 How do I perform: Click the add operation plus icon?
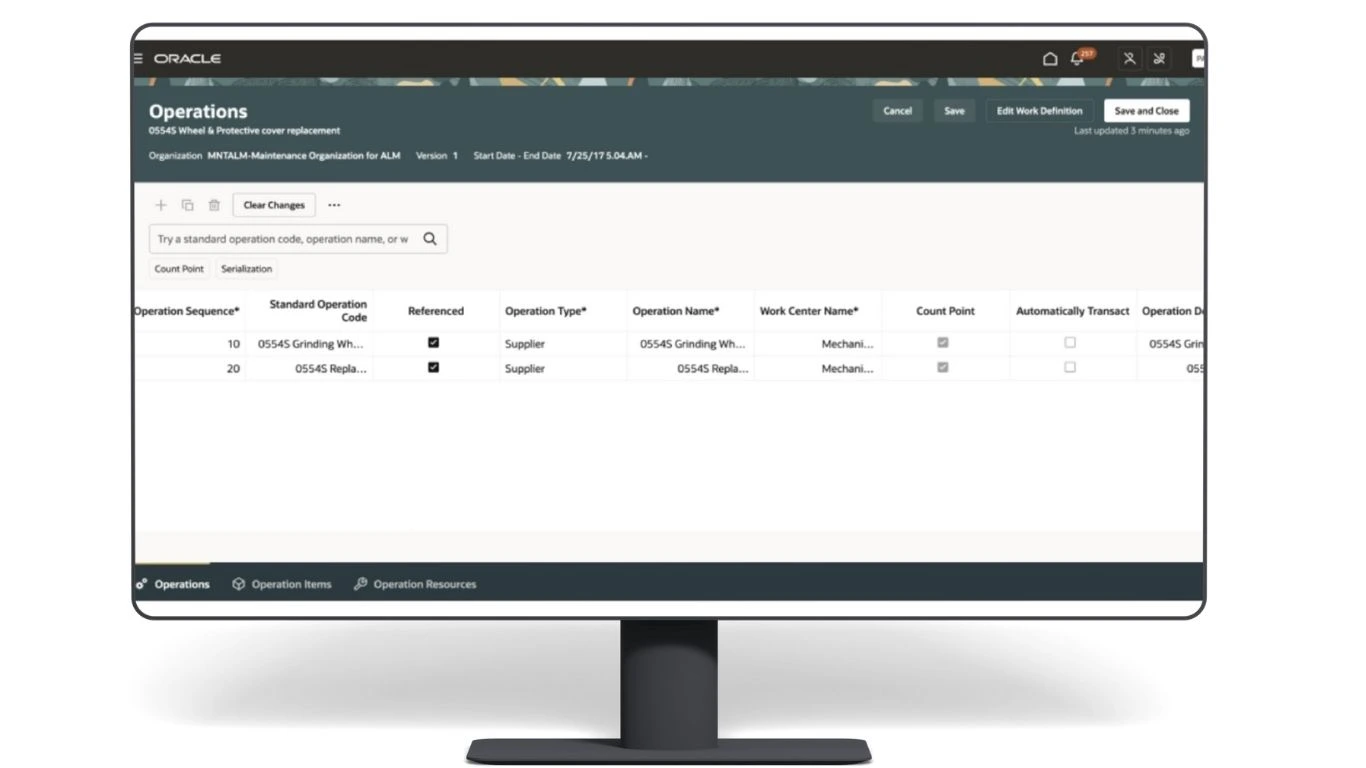tap(161, 205)
